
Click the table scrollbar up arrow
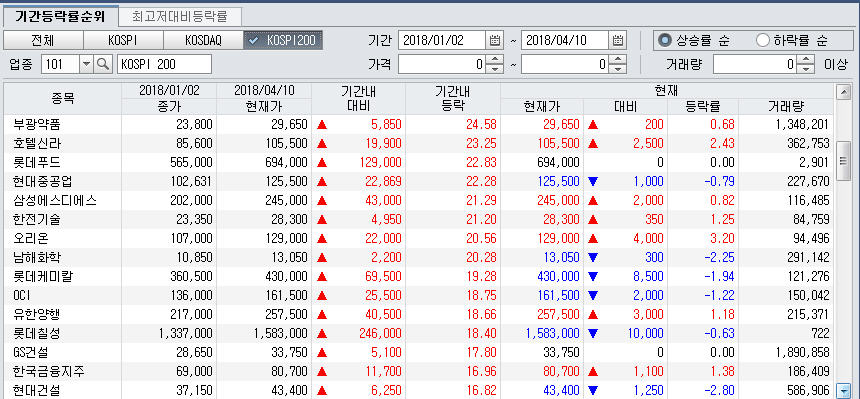(x=844, y=91)
